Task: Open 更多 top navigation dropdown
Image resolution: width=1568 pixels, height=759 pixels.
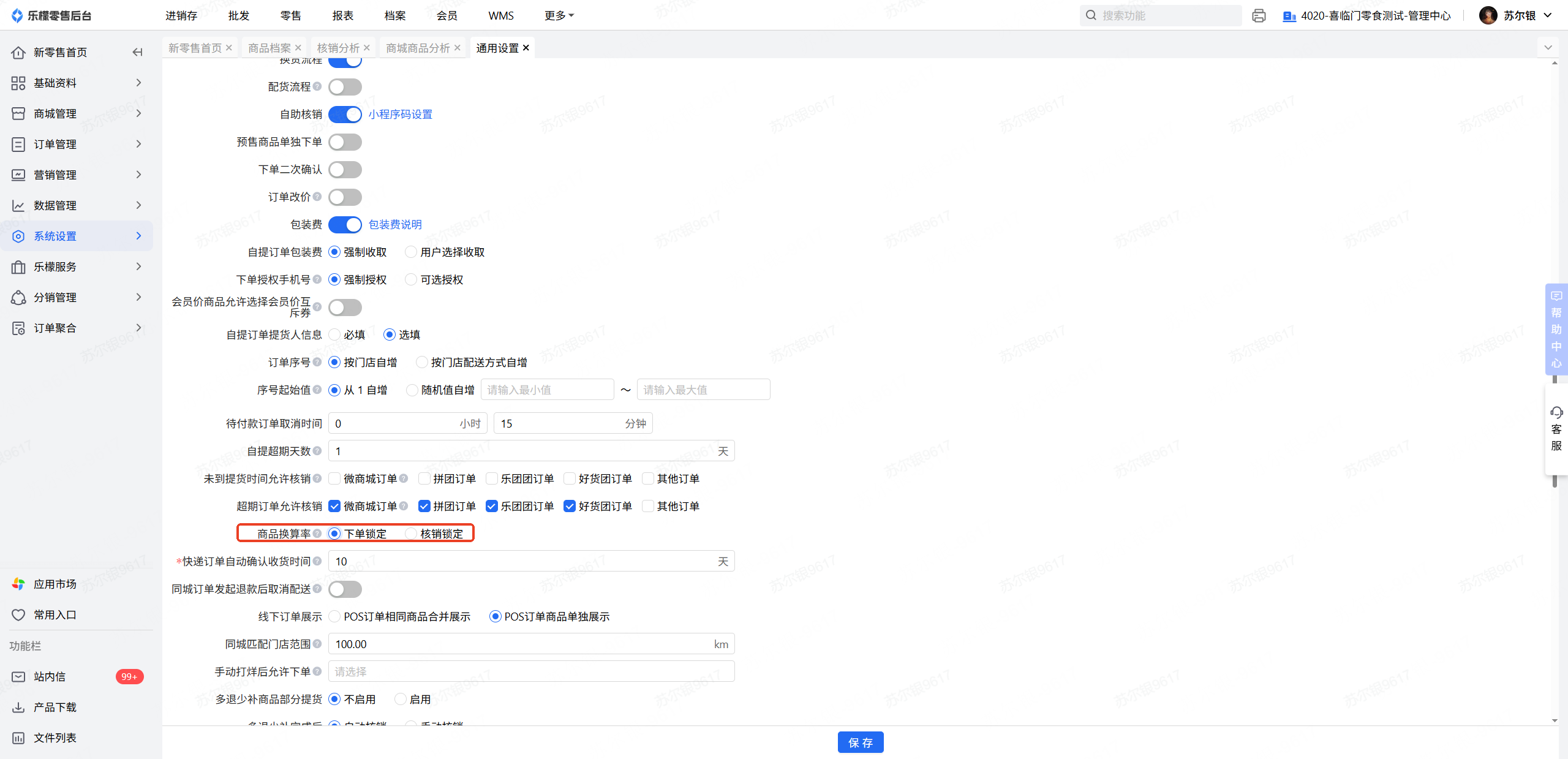Action: click(559, 16)
